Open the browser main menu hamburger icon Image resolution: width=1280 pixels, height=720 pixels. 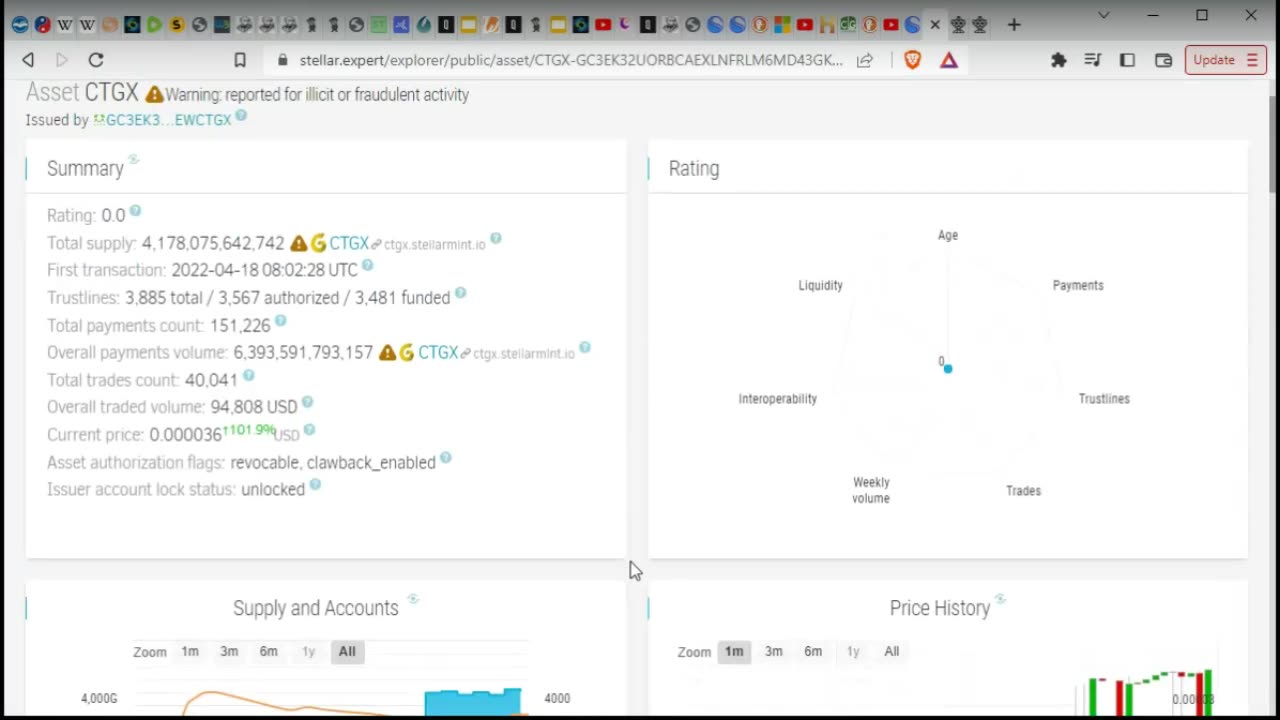(x=1252, y=60)
